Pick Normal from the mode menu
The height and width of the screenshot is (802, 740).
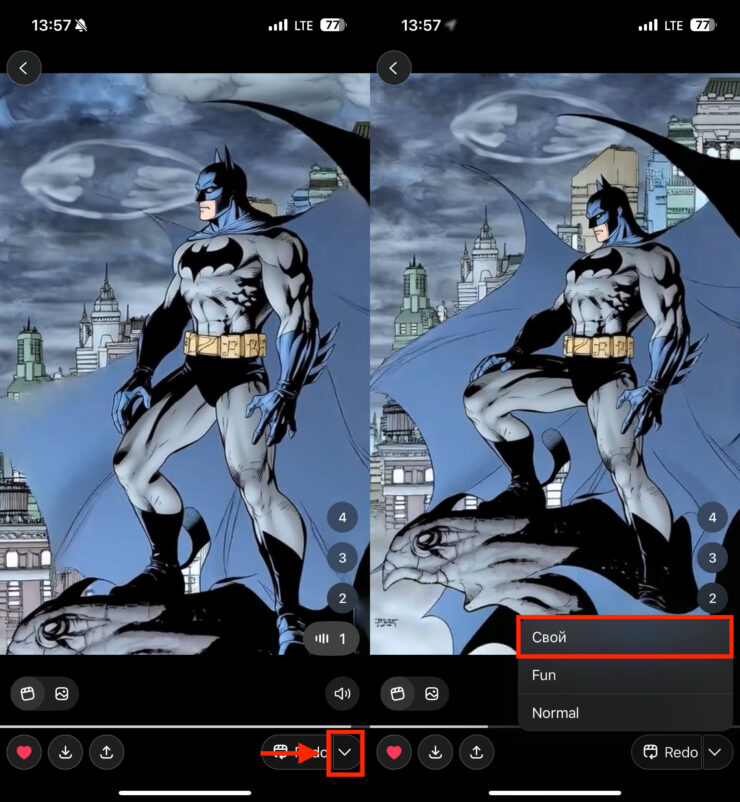(625, 713)
